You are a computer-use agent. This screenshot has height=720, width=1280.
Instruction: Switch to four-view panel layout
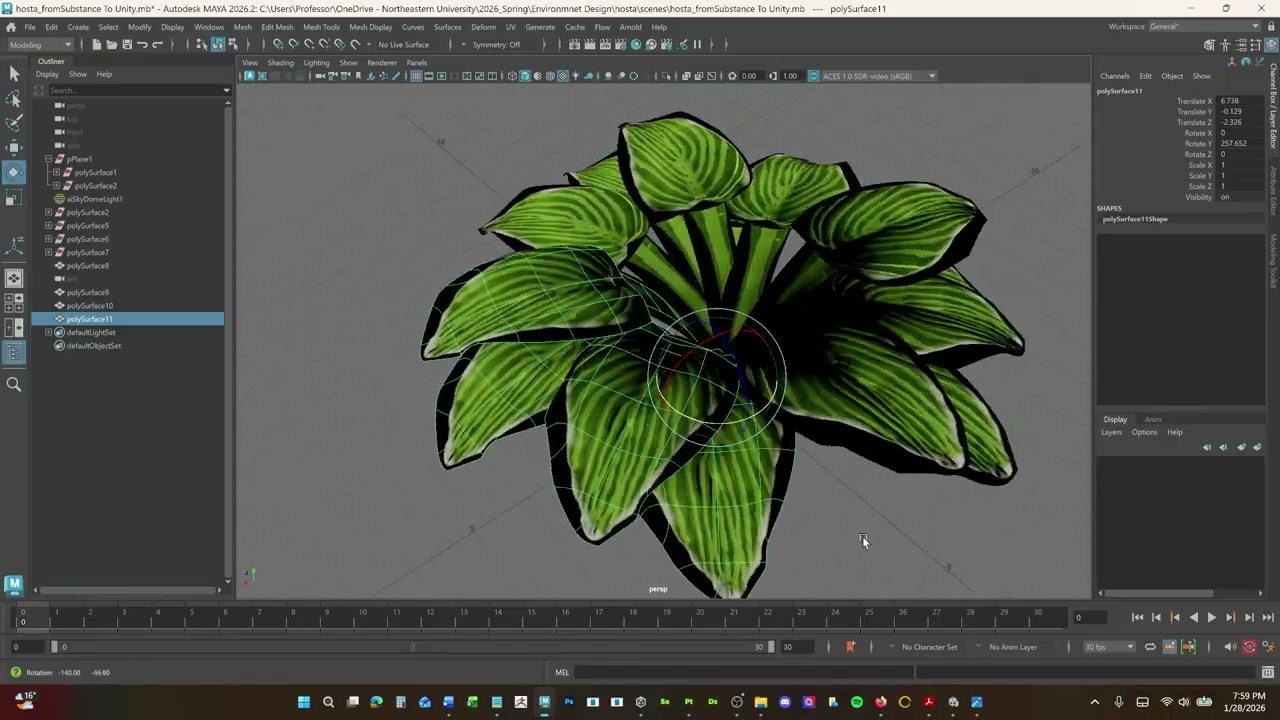click(x=14, y=302)
